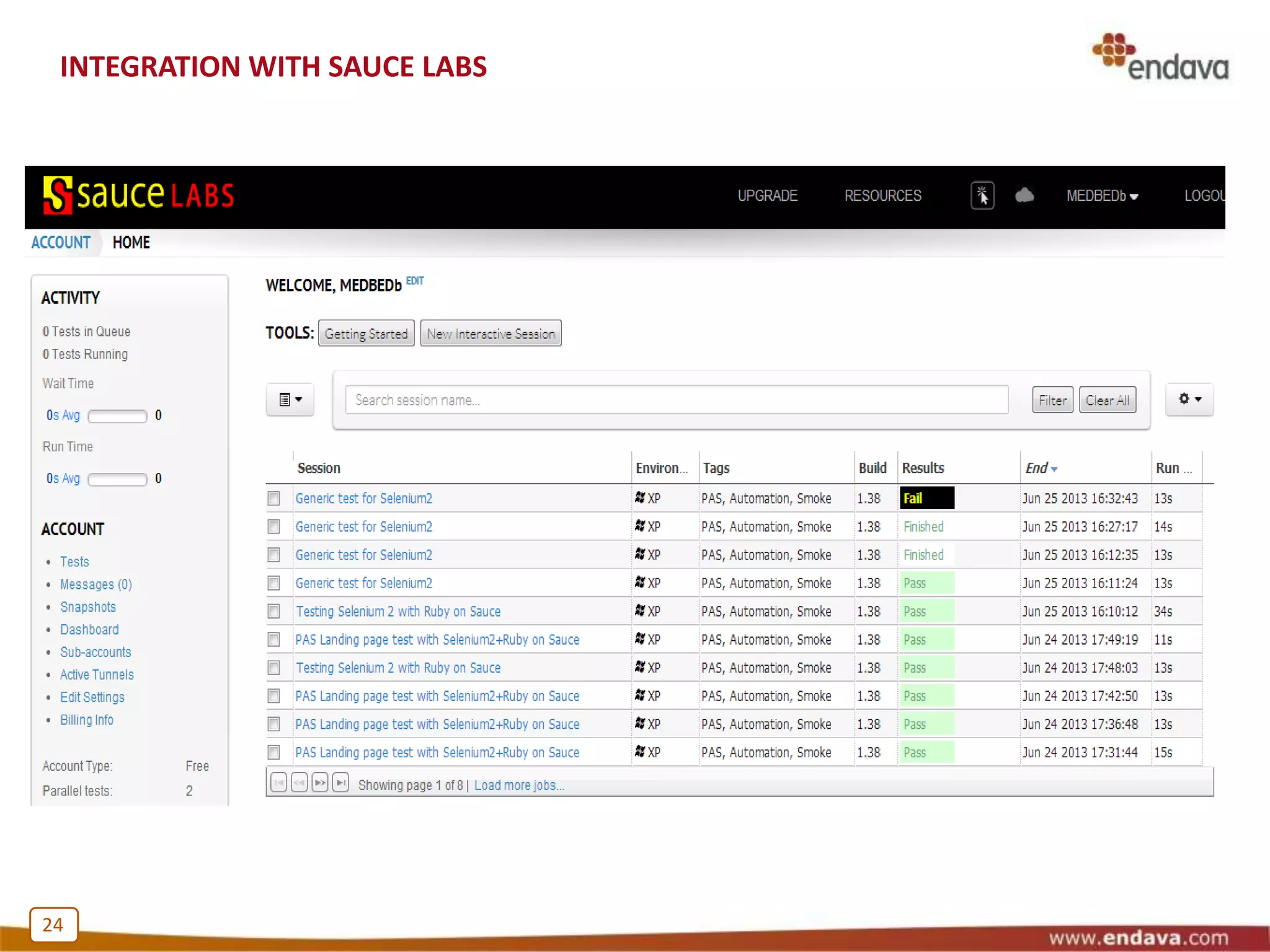Open Generic test for Selenium2 failed job
The width and height of the screenshot is (1270, 952).
point(364,499)
